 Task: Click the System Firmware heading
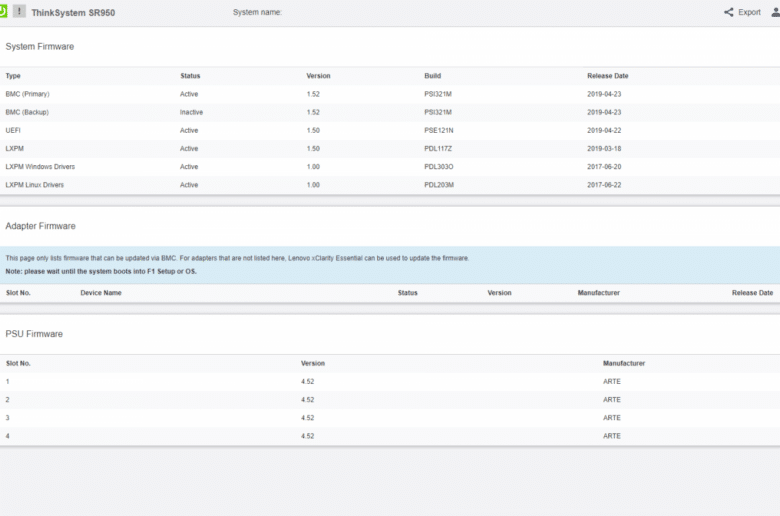coord(40,47)
